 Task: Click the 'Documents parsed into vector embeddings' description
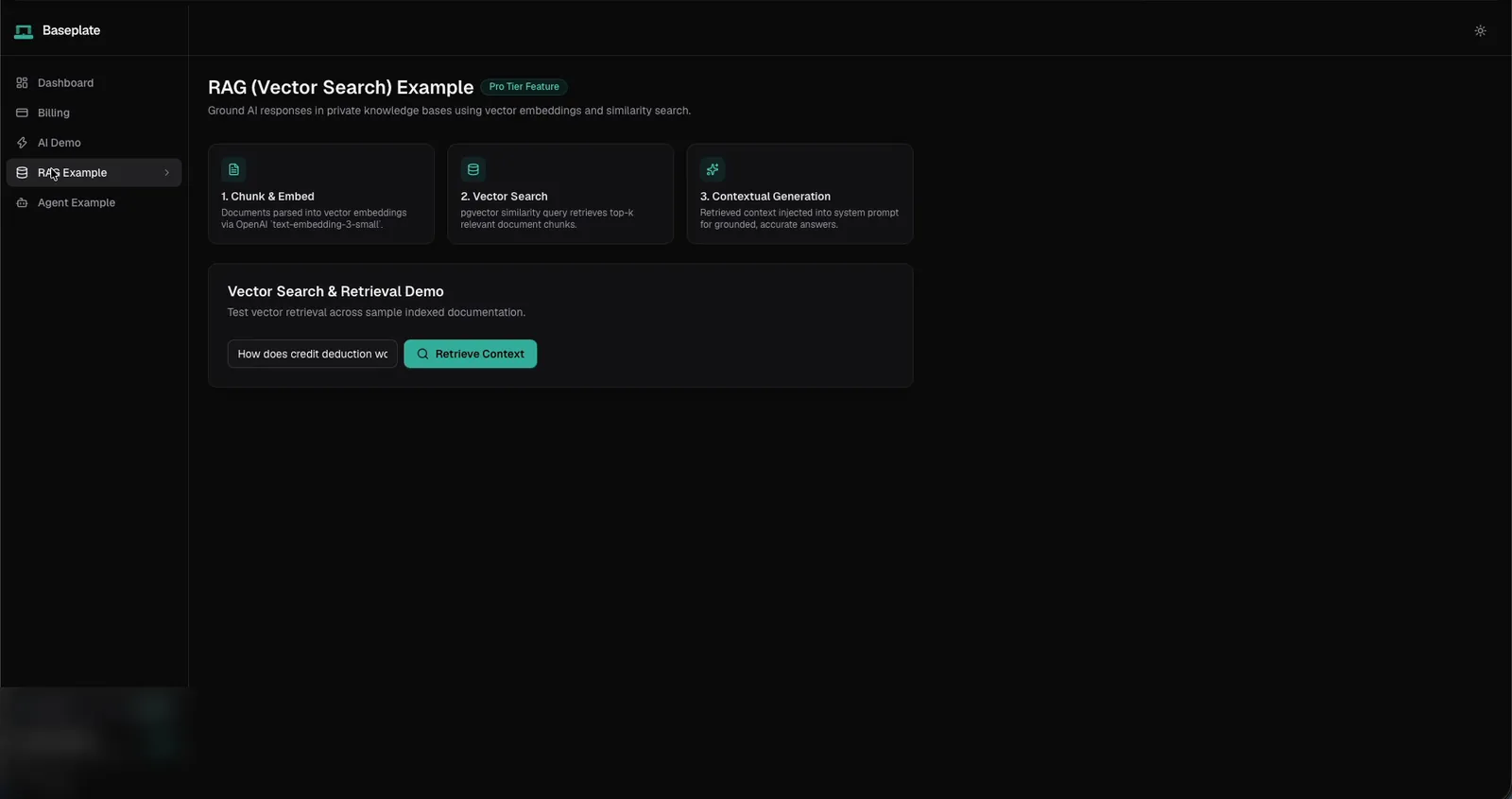click(x=314, y=219)
